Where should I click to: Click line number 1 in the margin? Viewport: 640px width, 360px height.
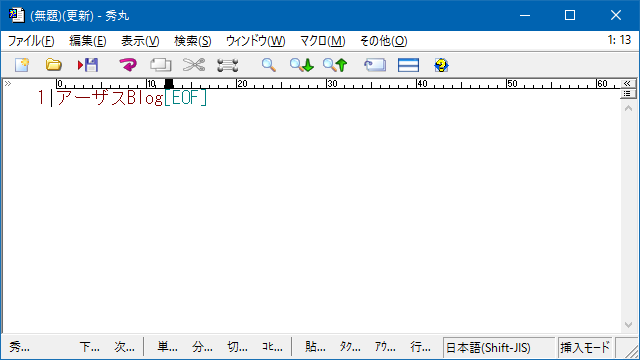[x=41, y=98]
